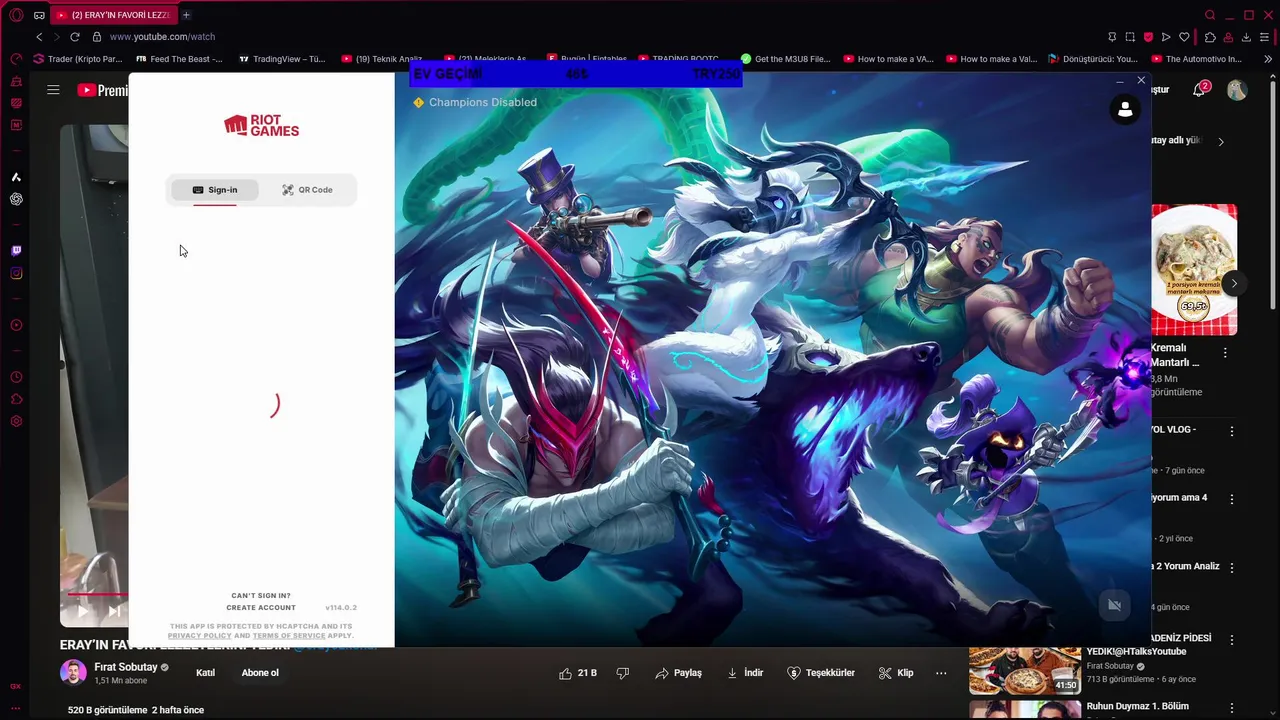Click the Riot client profile avatar icon
The width and height of the screenshot is (1280, 720).
pyautogui.click(x=1125, y=110)
